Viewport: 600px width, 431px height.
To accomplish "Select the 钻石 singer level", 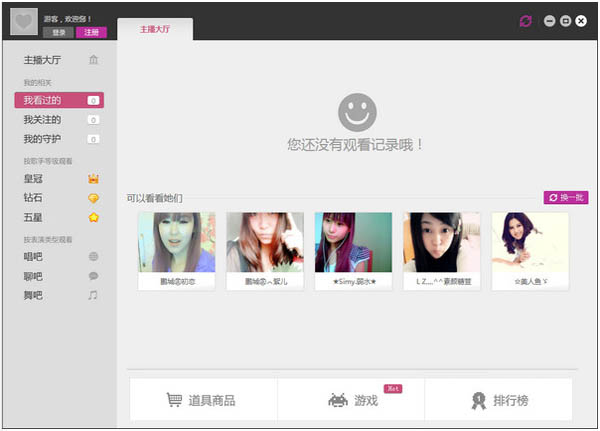I will 59,198.
